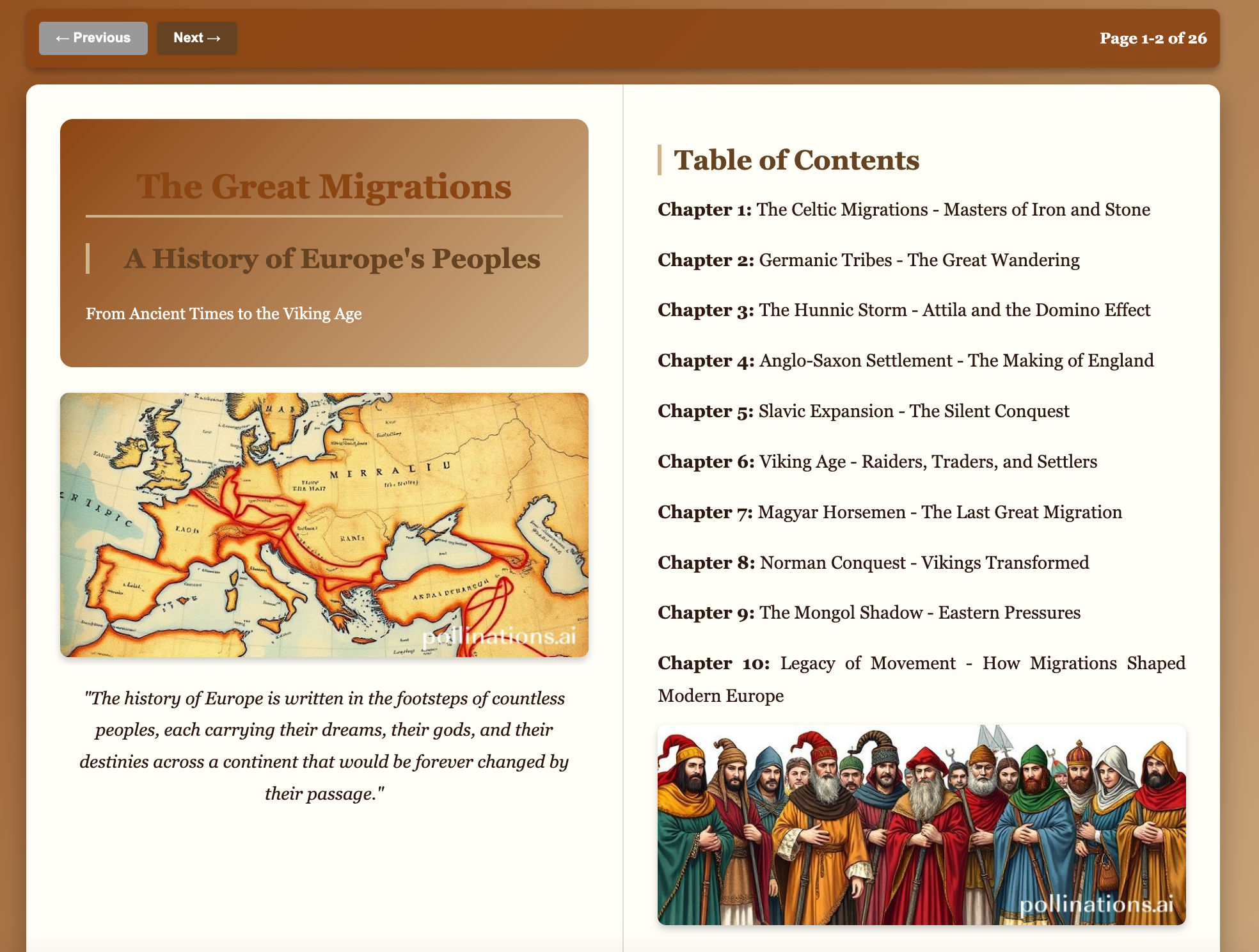Click the Page 1-2 of 26 indicator

[x=1153, y=38]
